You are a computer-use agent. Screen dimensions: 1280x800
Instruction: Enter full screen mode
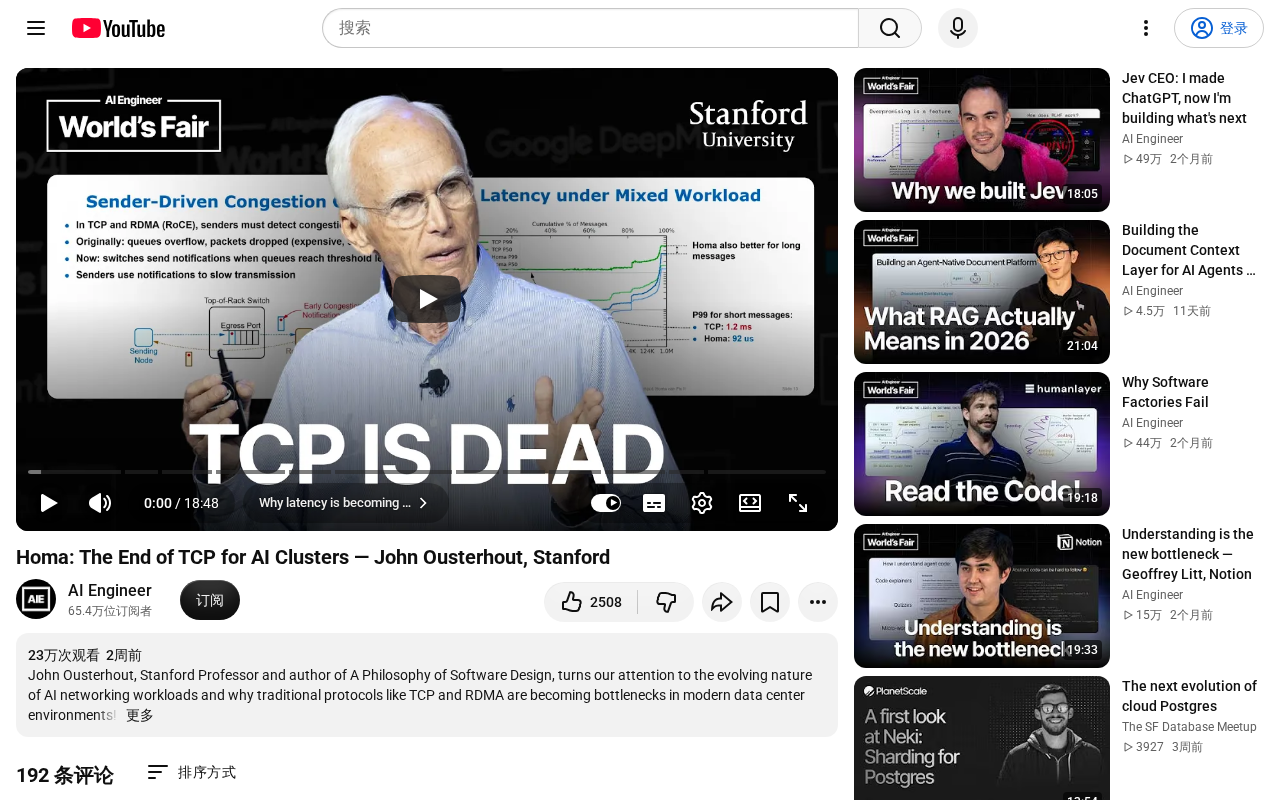[x=798, y=503]
